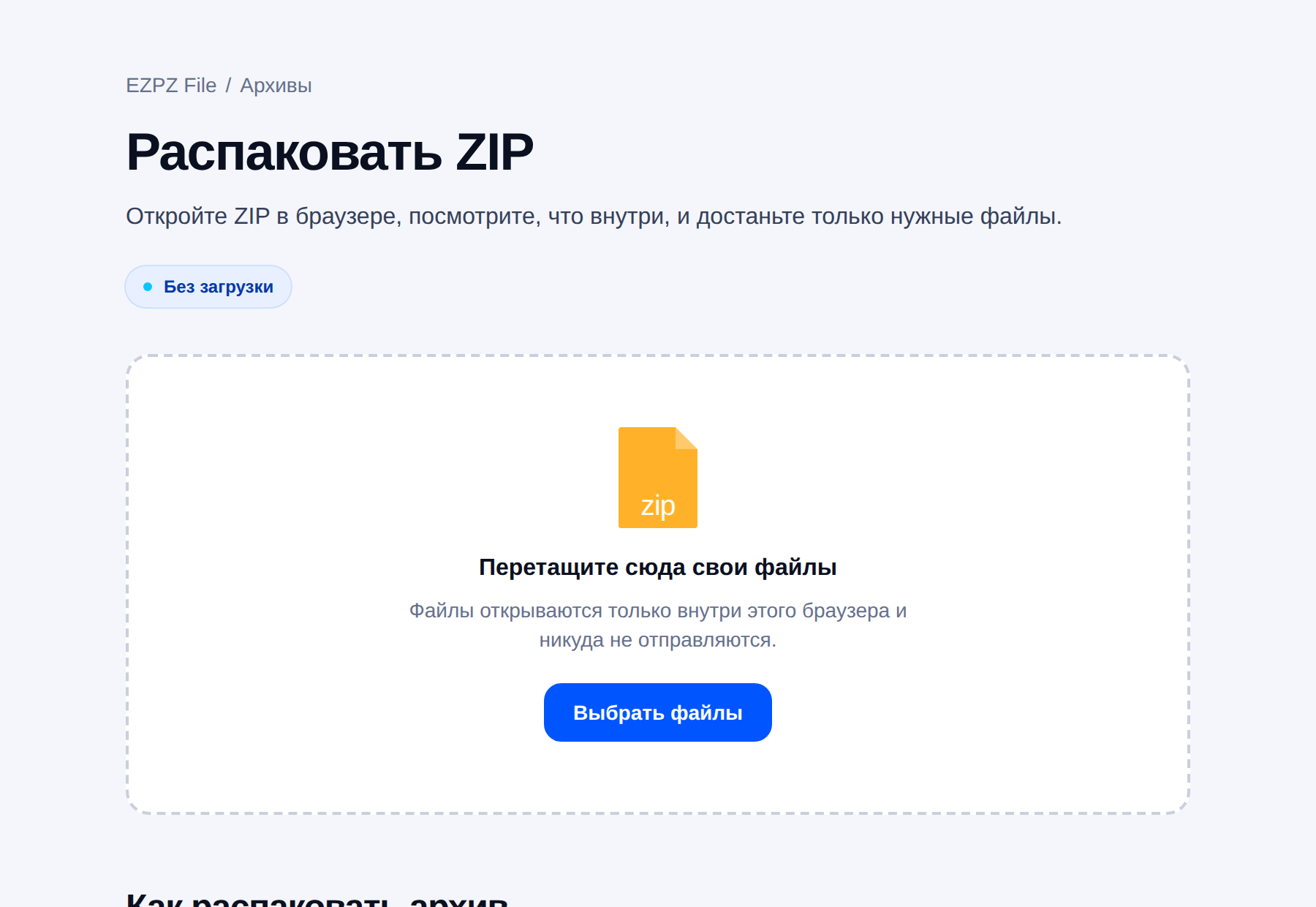
Task: Click the Выбрать файлы button
Action: coord(658,712)
